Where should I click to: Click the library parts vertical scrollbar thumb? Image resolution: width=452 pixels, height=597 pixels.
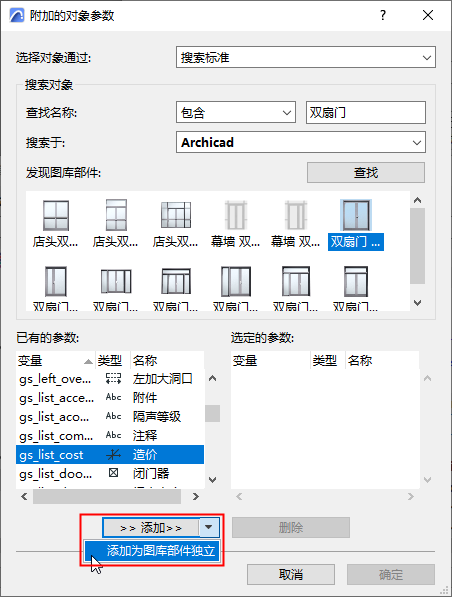click(x=417, y=246)
